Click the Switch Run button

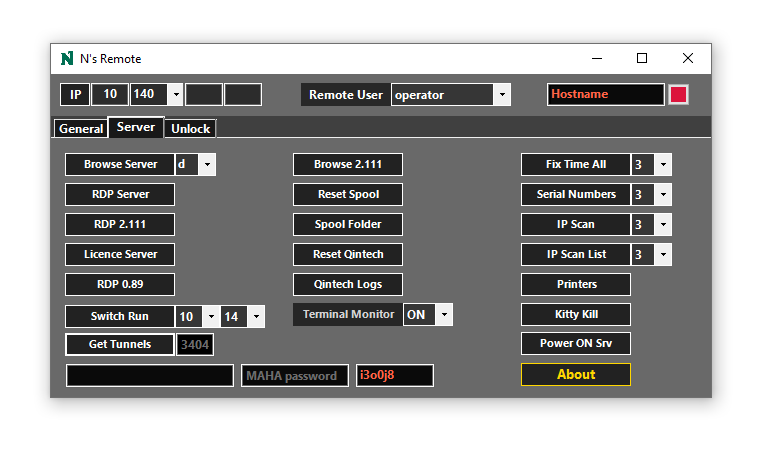click(x=120, y=316)
